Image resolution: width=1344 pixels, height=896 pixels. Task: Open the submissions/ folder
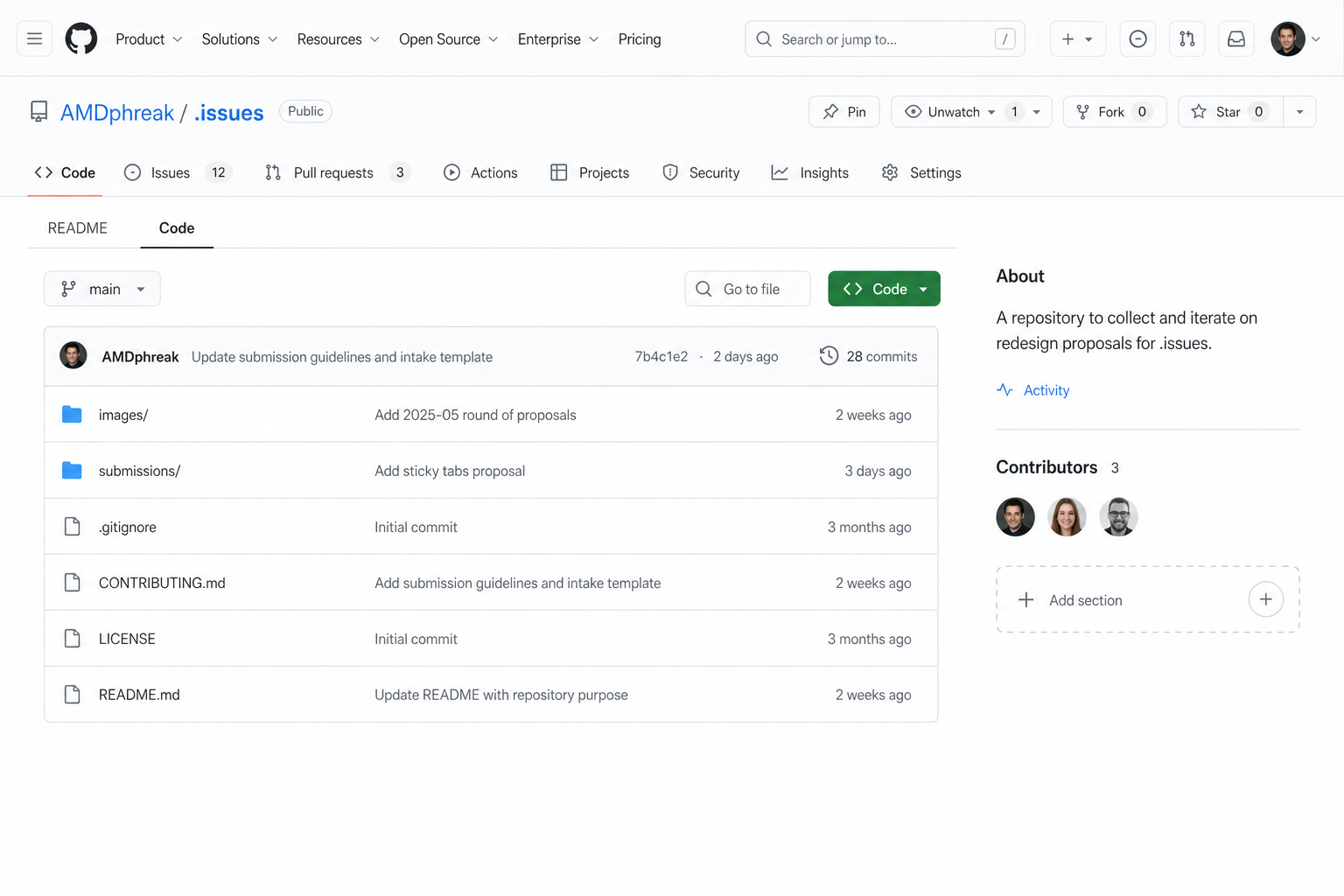139,471
